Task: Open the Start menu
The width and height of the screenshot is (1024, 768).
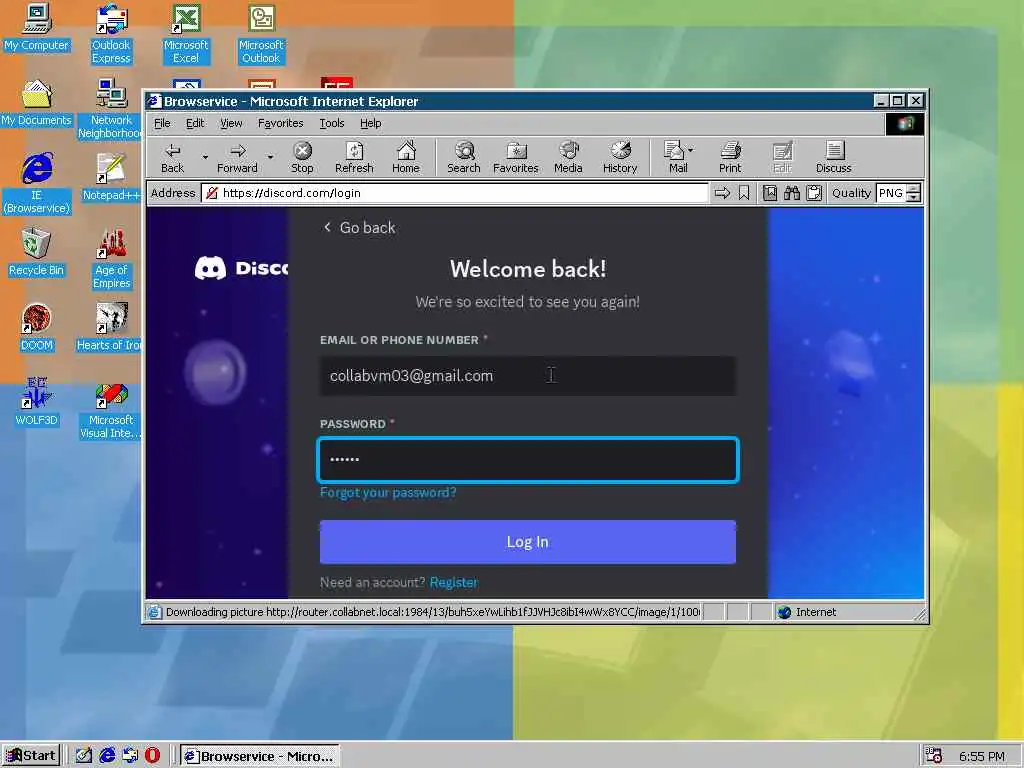Action: click(x=31, y=756)
